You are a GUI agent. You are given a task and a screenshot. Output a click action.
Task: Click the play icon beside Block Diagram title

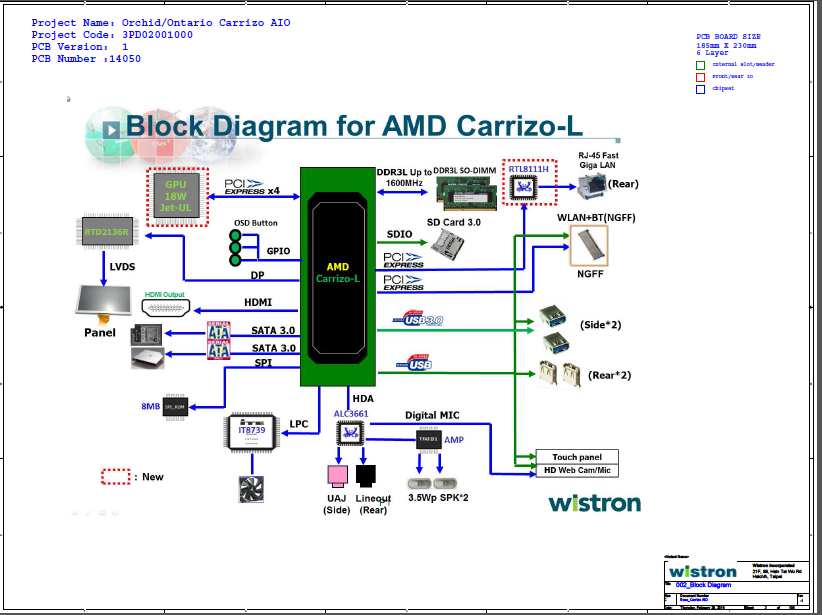111,130
